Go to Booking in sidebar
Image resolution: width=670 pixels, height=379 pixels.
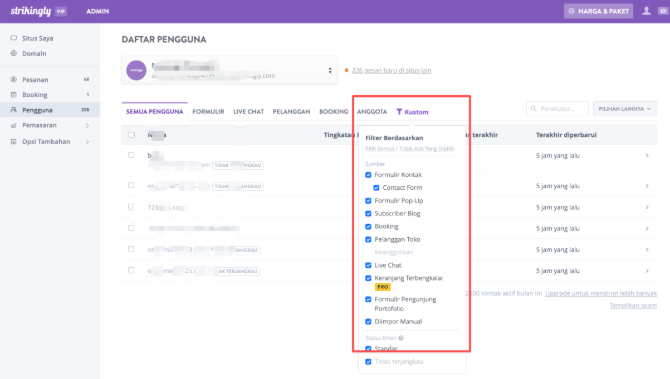click(50, 94)
